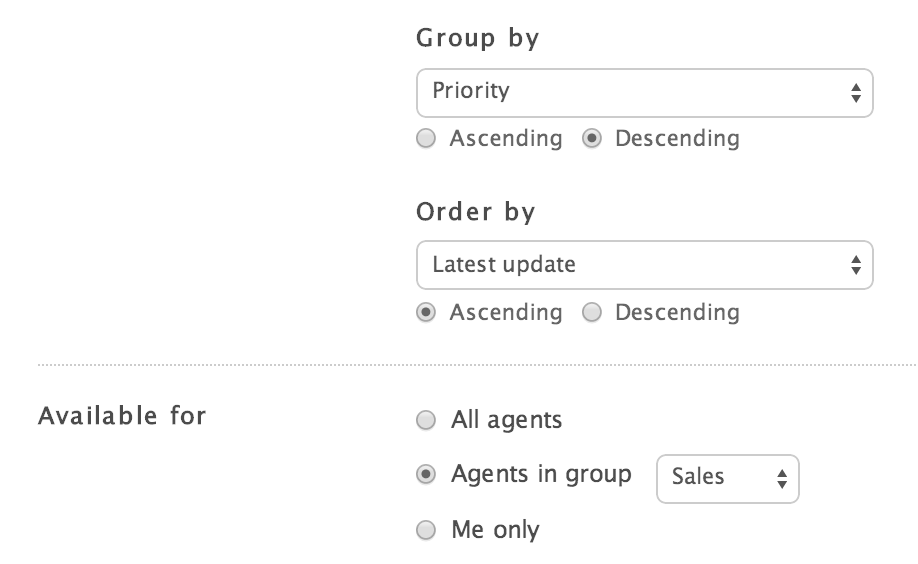Click the All agents label text

pyautogui.click(x=506, y=420)
